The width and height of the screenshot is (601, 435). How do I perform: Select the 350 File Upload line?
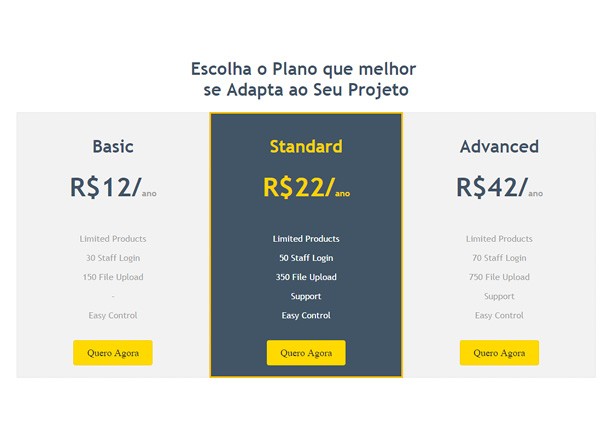point(306,277)
